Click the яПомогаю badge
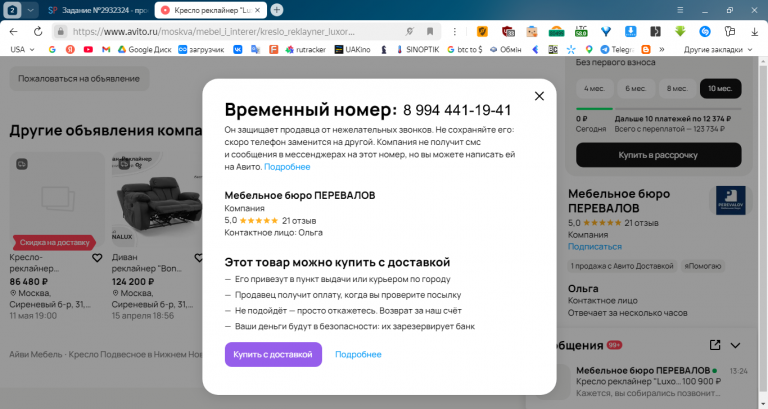The height and width of the screenshot is (409, 768). (x=702, y=266)
